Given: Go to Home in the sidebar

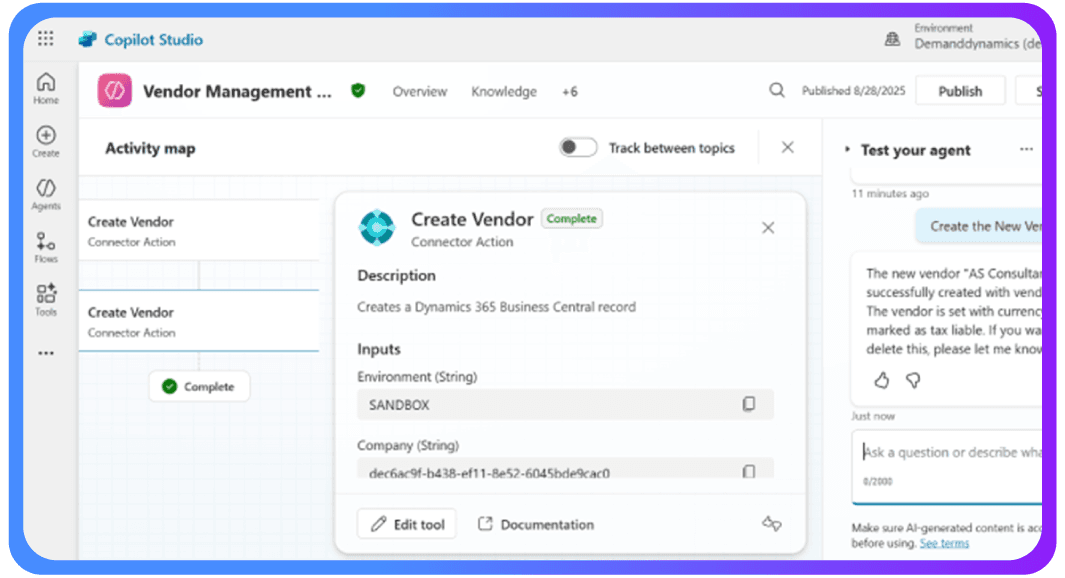Looking at the screenshot, I should [46, 88].
